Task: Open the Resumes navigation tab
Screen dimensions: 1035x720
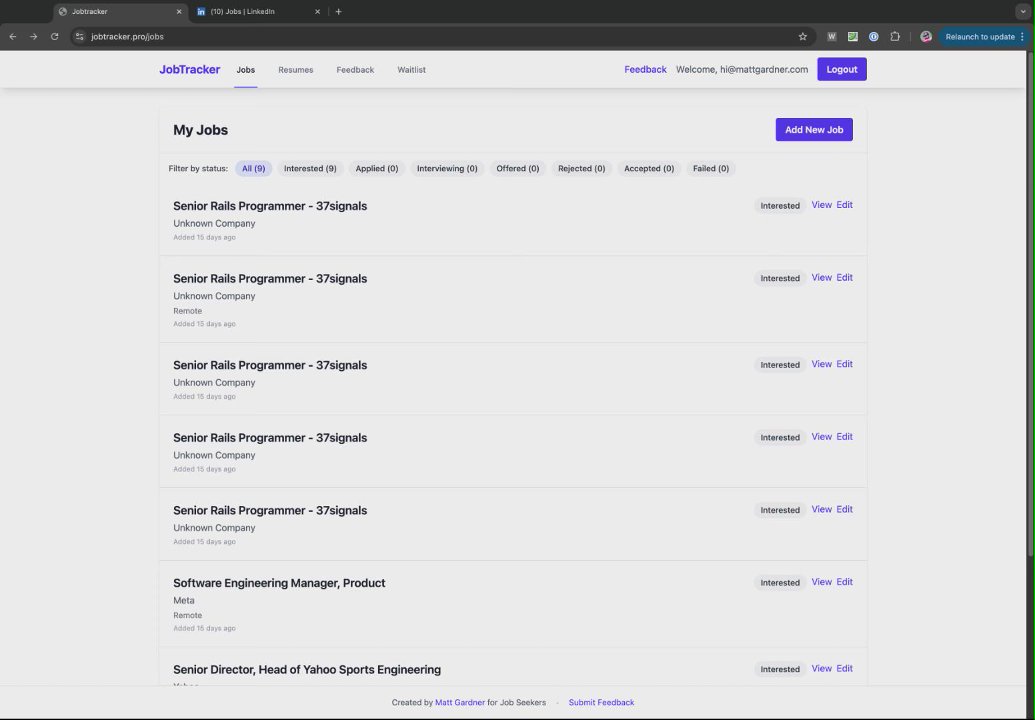Action: (x=295, y=70)
